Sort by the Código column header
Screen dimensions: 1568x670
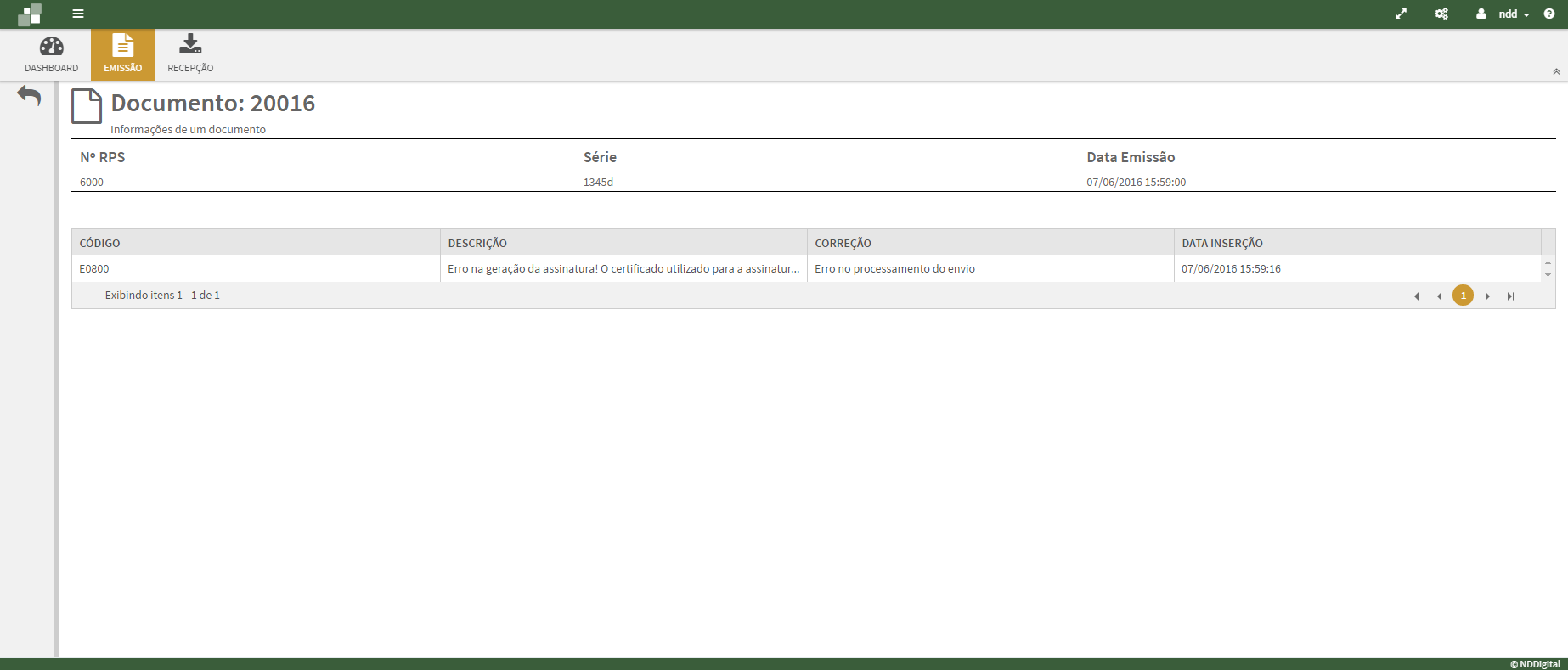pos(100,243)
